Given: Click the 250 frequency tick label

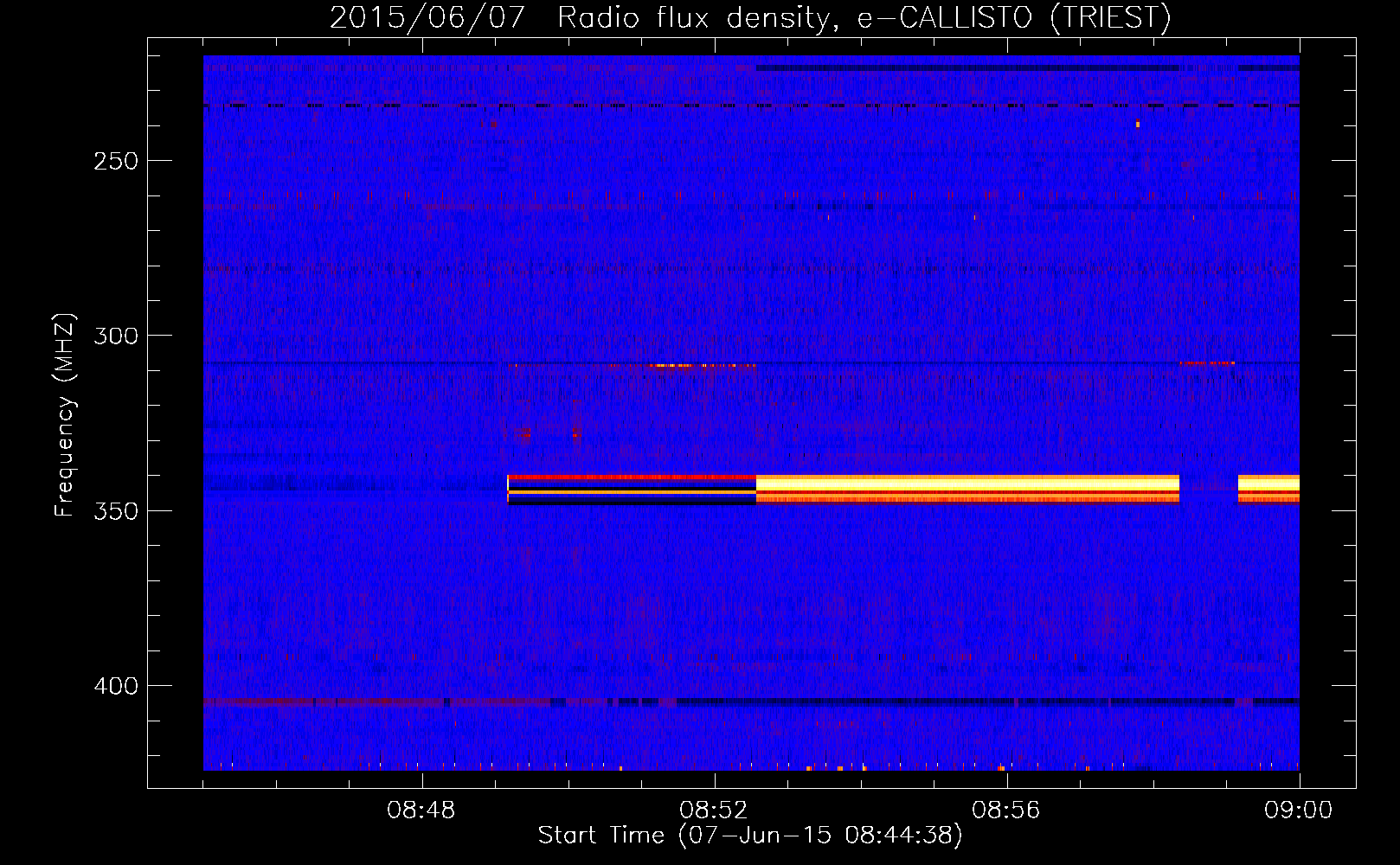Looking at the screenshot, I should (x=116, y=161).
